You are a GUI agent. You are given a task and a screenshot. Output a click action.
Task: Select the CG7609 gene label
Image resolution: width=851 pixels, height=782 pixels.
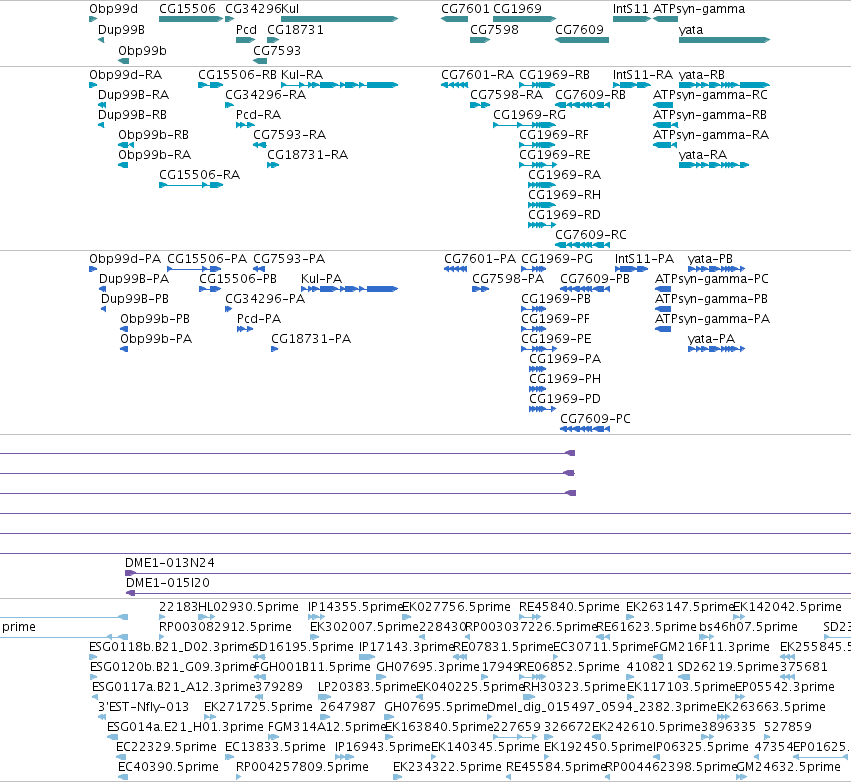579,29
